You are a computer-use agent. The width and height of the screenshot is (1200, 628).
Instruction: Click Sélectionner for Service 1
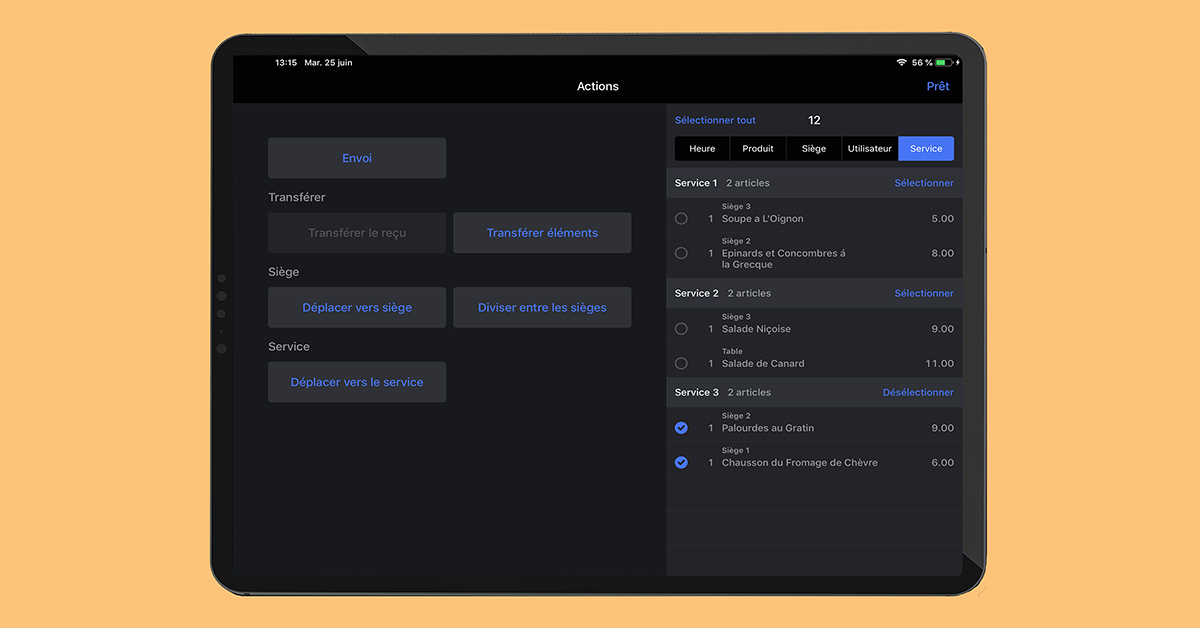point(923,183)
